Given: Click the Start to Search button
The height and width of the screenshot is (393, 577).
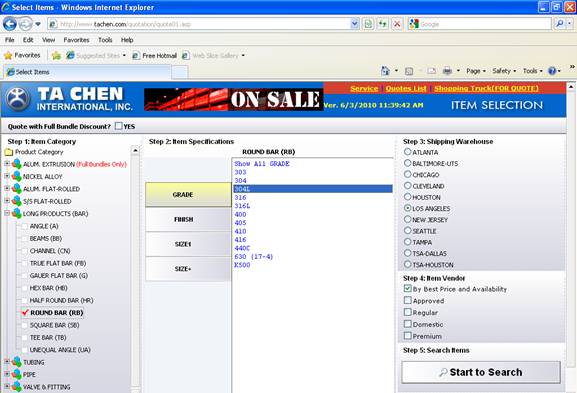Looking at the screenshot, I should [481, 372].
